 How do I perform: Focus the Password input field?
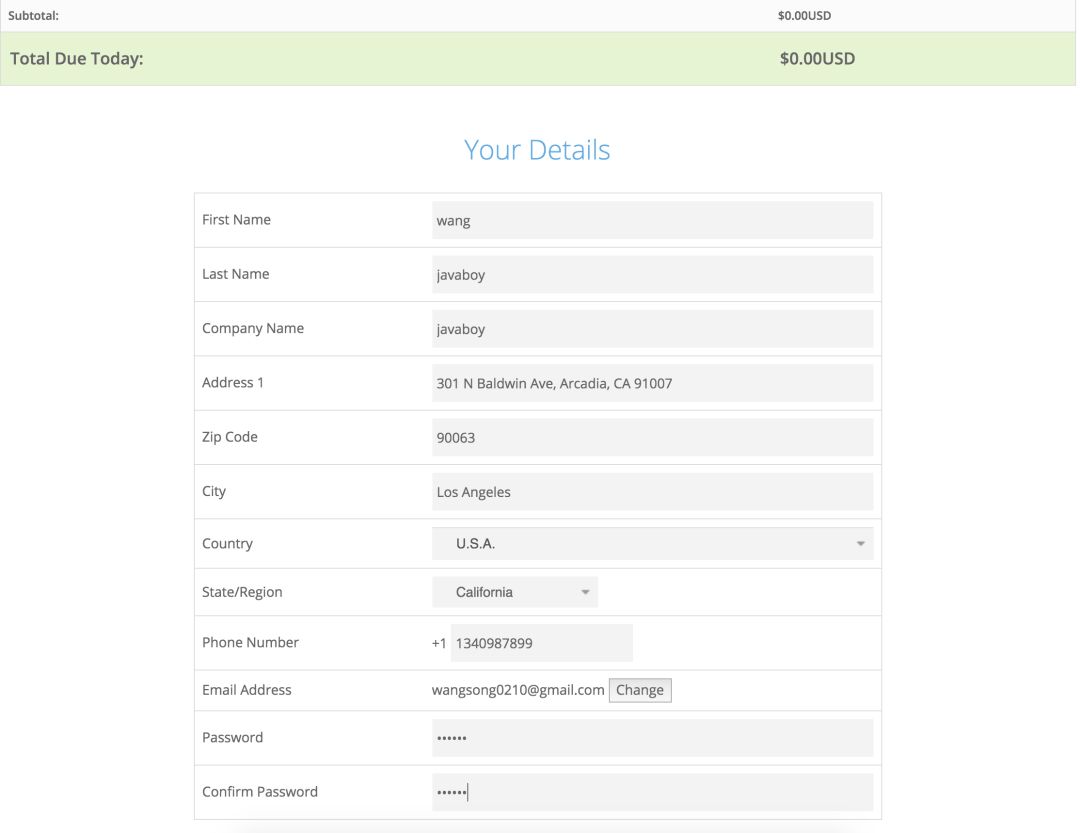coord(652,738)
